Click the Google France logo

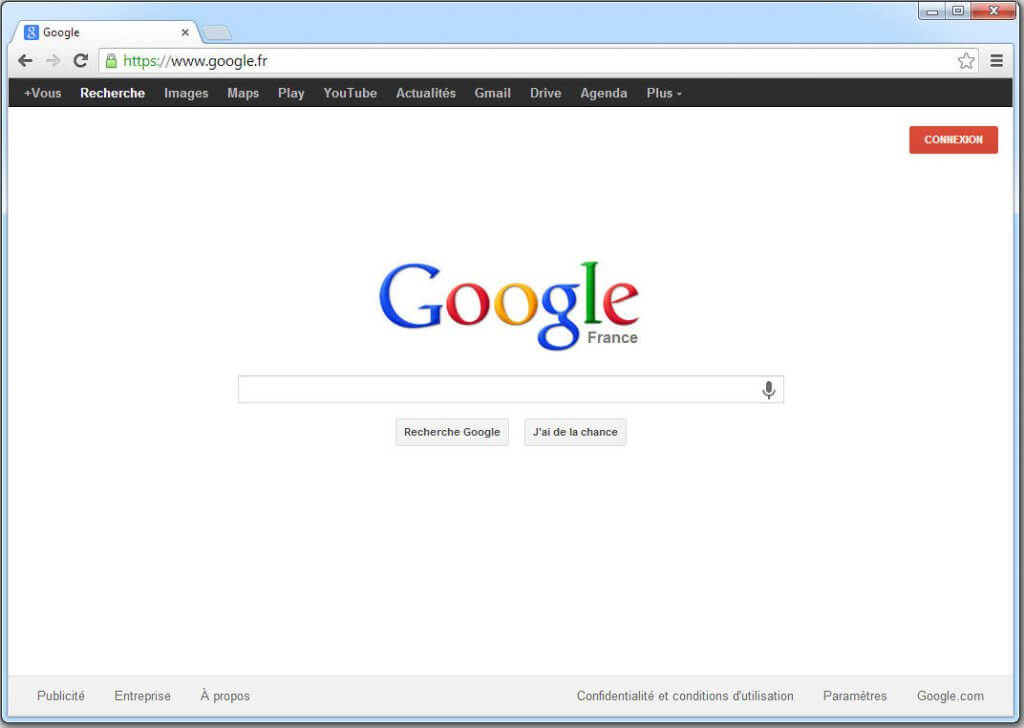point(509,306)
